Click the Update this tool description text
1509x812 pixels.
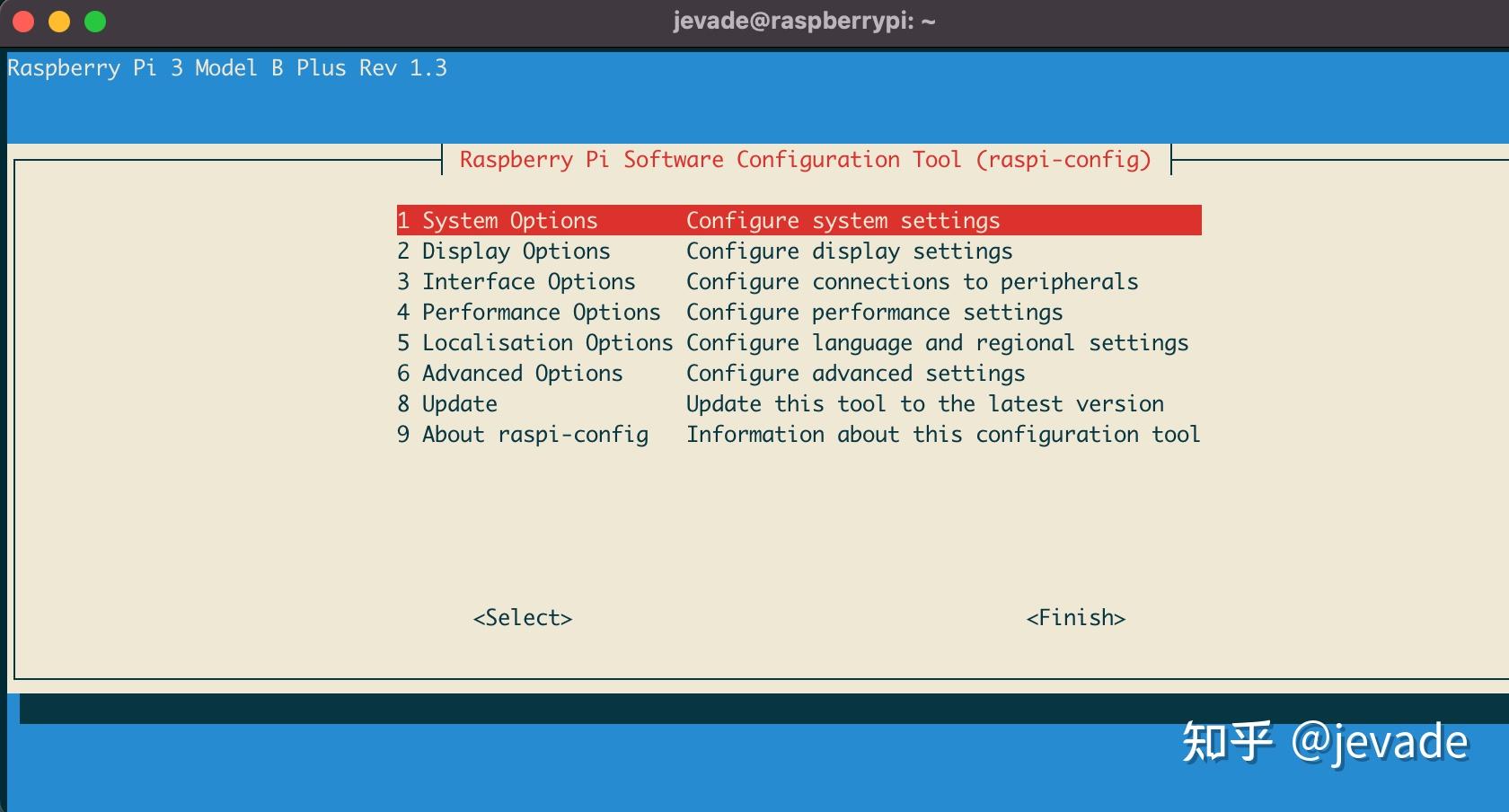[924, 403]
